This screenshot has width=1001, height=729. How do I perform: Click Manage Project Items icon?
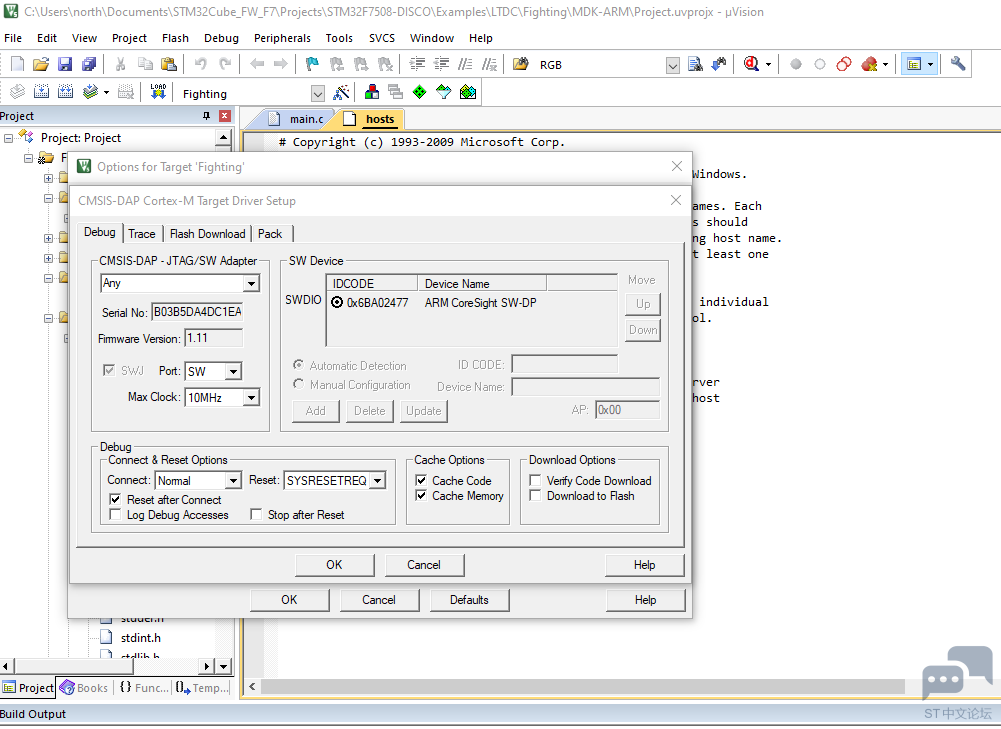pyautogui.click(x=372, y=93)
